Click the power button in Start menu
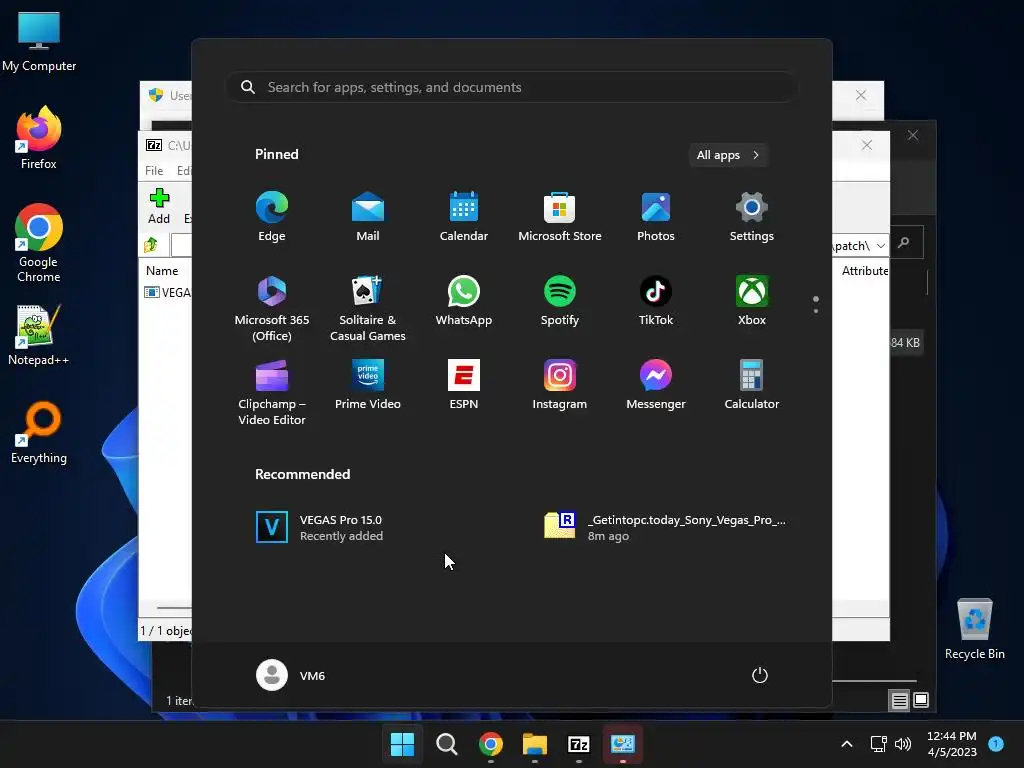Image resolution: width=1024 pixels, height=768 pixels. point(760,675)
